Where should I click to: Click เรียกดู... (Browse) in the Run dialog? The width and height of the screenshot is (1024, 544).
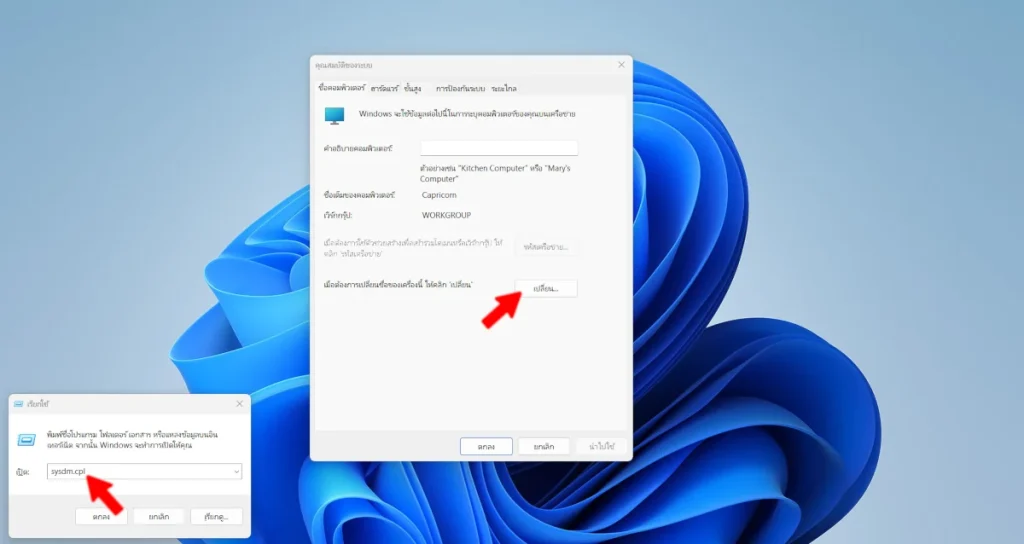(216, 516)
